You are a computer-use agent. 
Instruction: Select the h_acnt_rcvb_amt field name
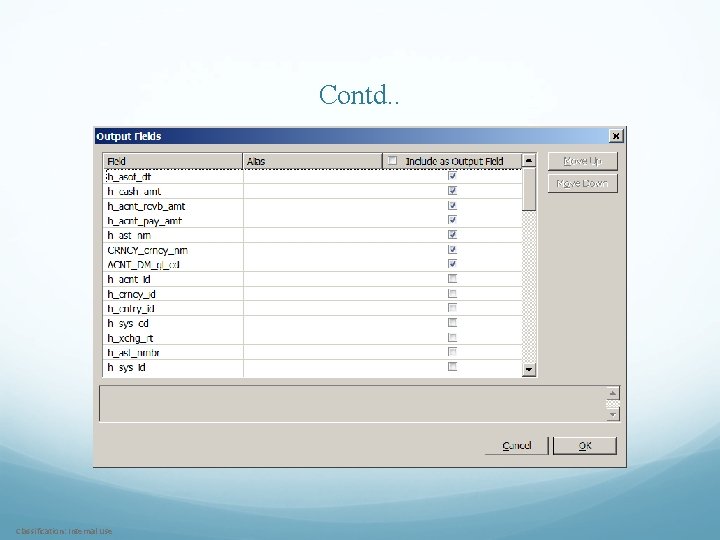pos(146,206)
